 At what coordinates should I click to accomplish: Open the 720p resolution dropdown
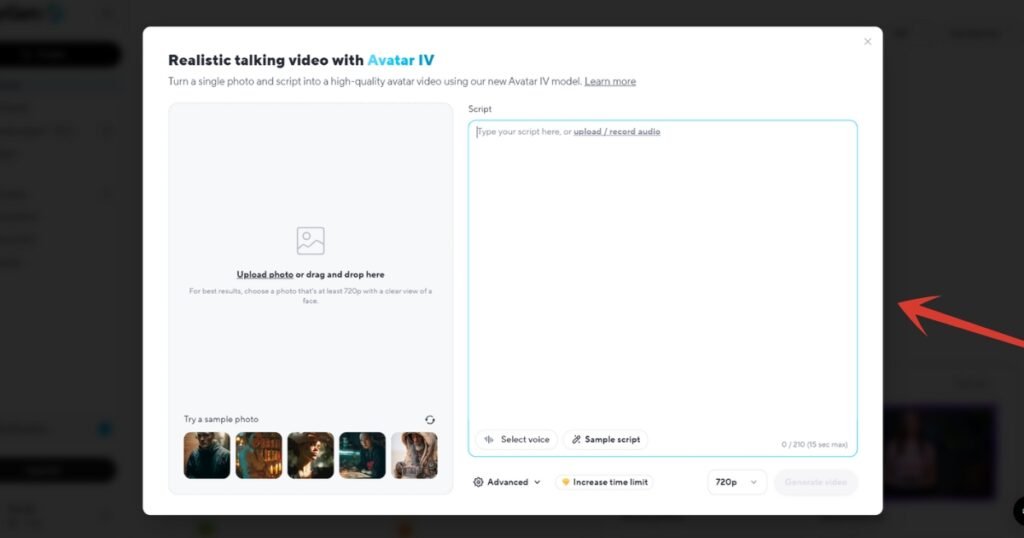point(737,482)
